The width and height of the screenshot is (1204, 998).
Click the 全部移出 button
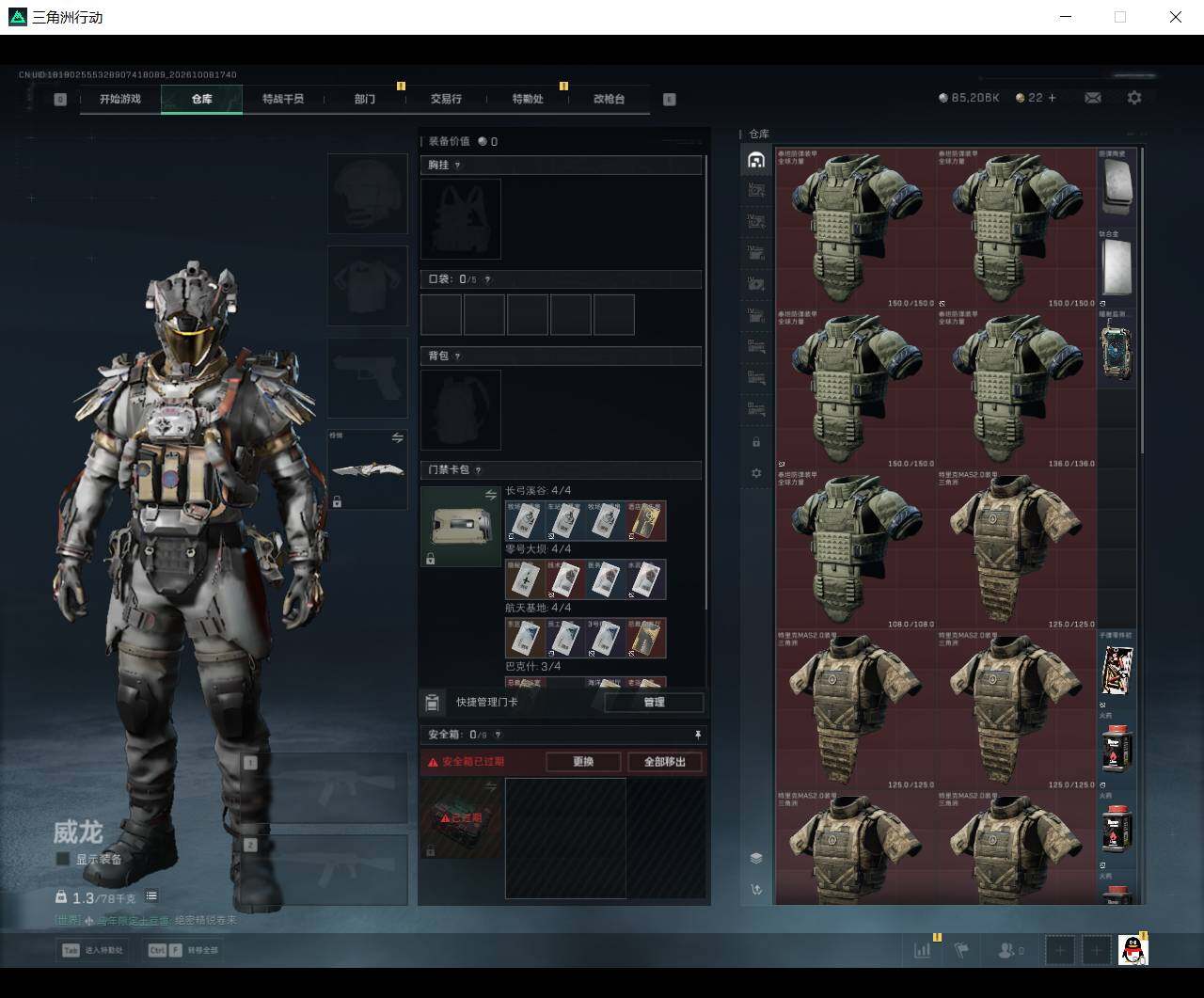(665, 762)
